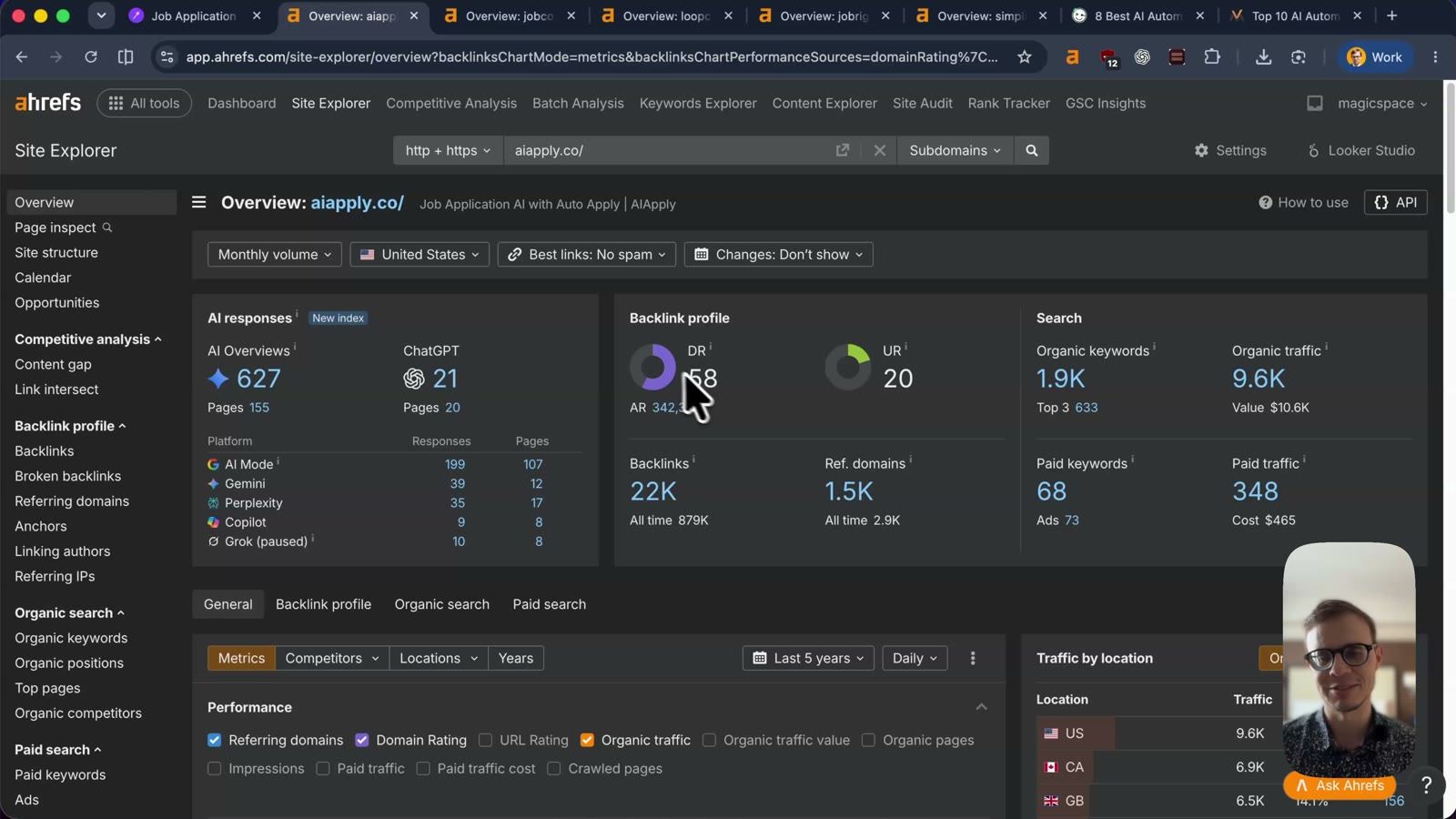
Task: Toggle the sidebar hamburger menu
Action: (198, 202)
